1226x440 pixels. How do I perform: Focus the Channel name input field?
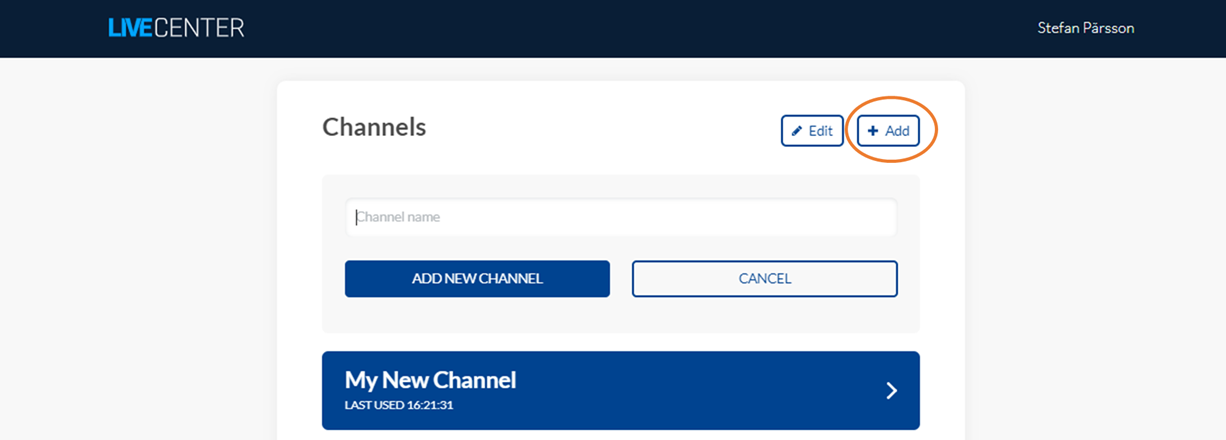[x=621, y=217]
